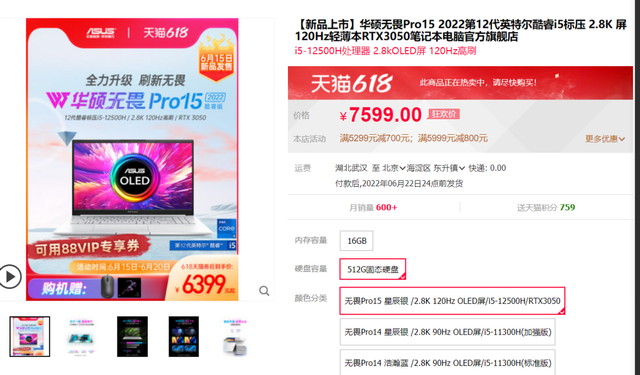The image size is (640, 375).
Task: Pick 无畏Pro15 星辰银 RTX3050 variant
Action: [452, 301]
